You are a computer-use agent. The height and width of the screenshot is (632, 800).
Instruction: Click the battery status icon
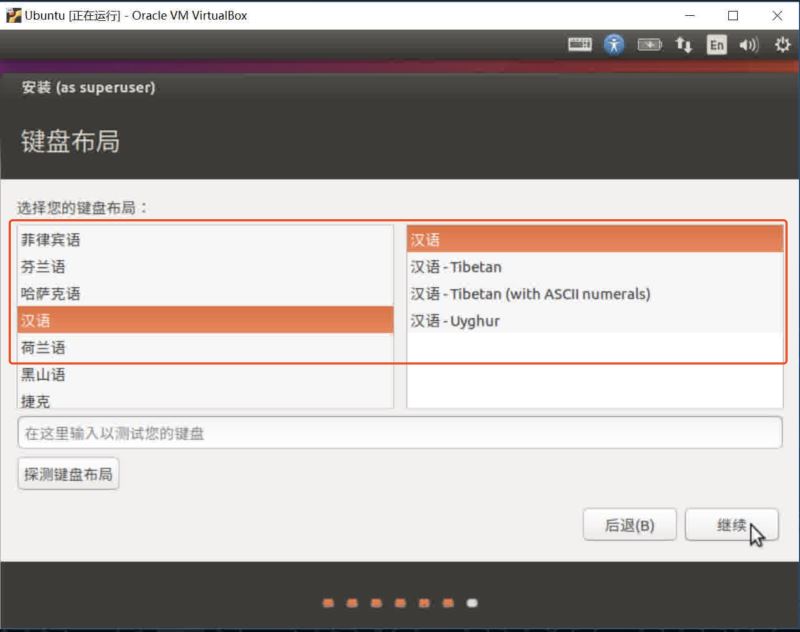649,45
